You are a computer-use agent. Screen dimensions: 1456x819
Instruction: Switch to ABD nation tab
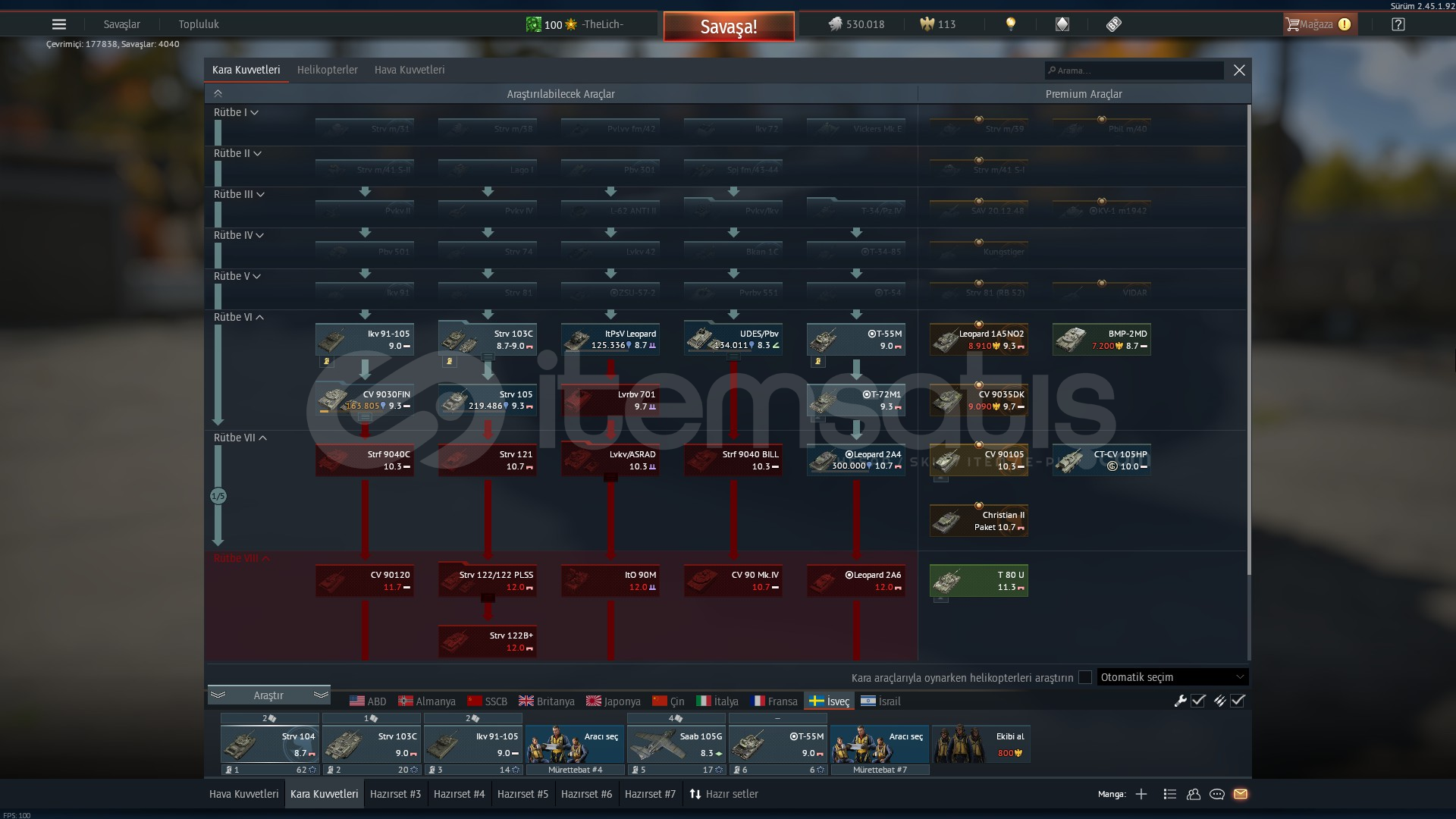(368, 701)
